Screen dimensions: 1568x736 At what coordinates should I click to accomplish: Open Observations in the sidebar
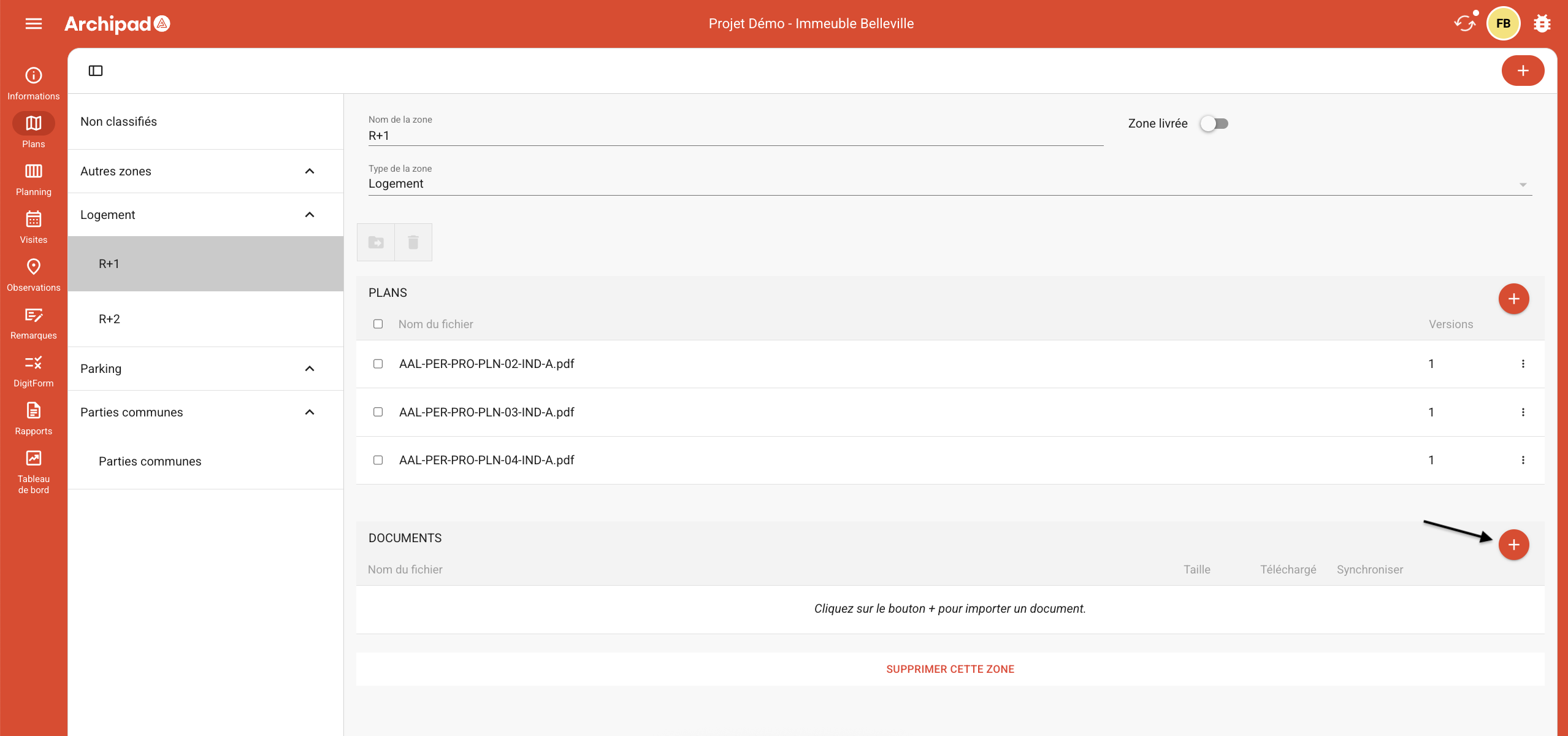point(34,274)
